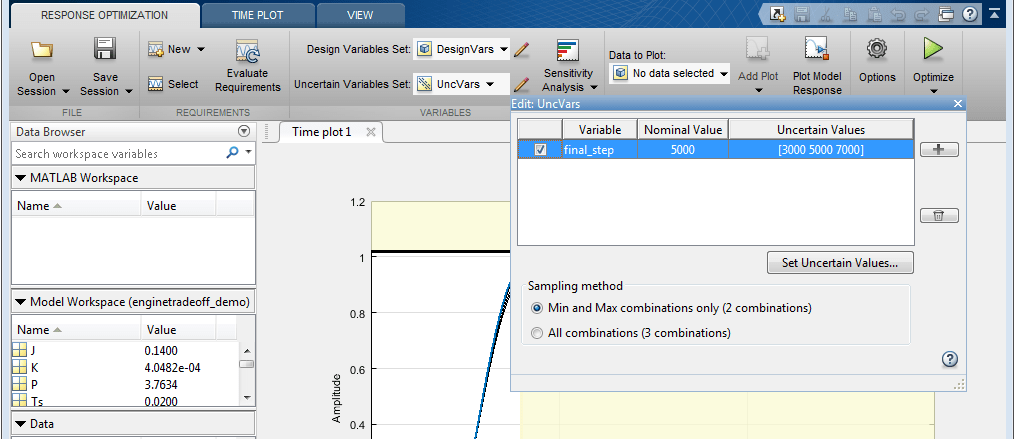Edit Design Variables Set with pencil icon

pos(521,49)
